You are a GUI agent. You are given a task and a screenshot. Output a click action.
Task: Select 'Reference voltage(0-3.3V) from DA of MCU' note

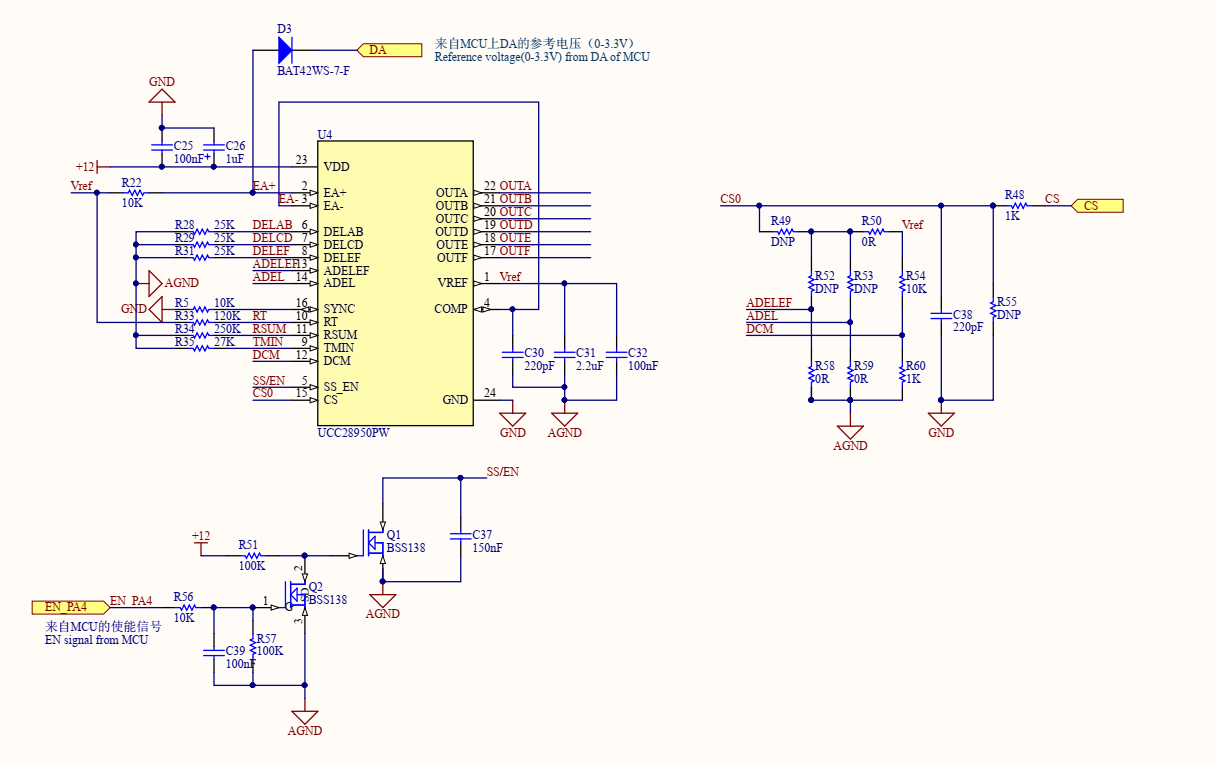point(541,58)
